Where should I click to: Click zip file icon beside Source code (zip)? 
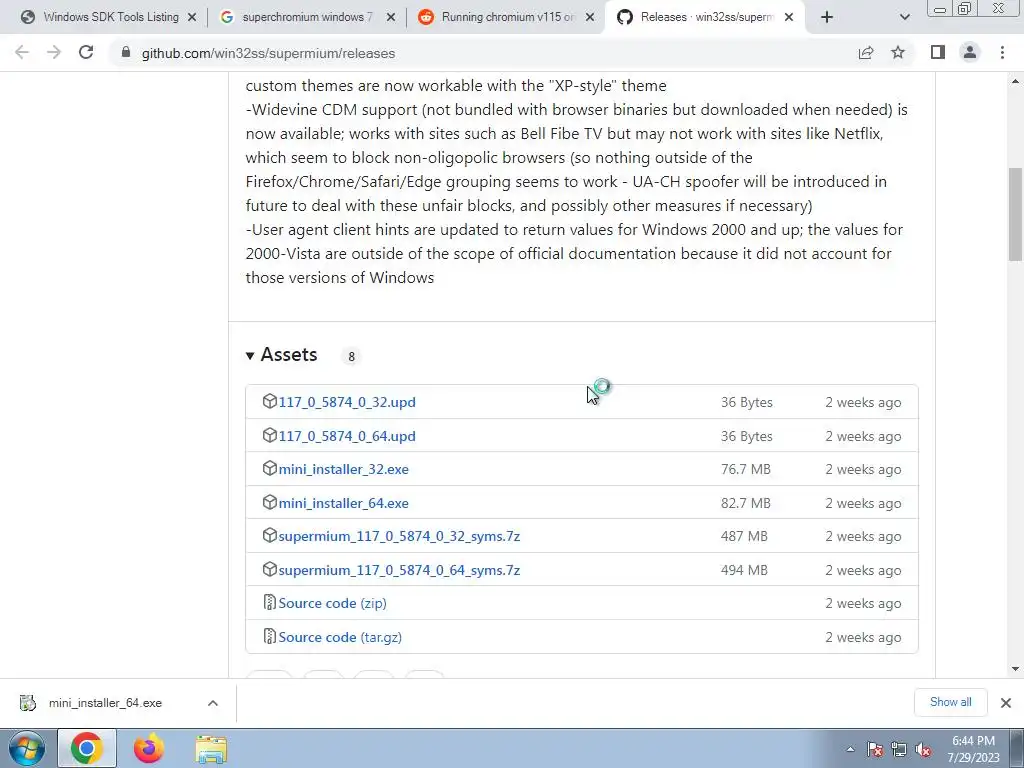(269, 602)
